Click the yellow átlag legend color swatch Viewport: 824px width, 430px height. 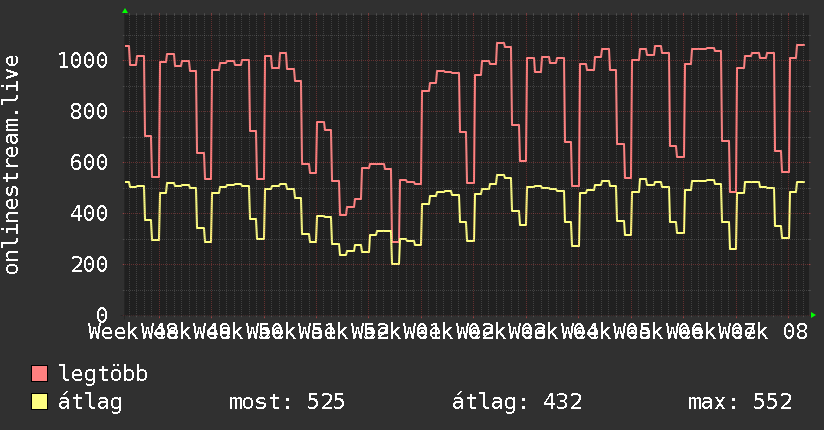point(39,402)
